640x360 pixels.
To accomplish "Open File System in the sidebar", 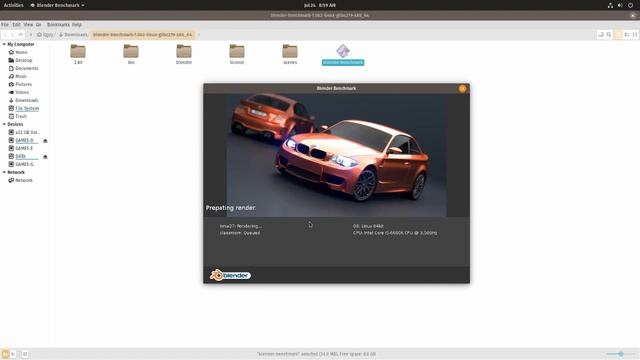I will click(24, 108).
